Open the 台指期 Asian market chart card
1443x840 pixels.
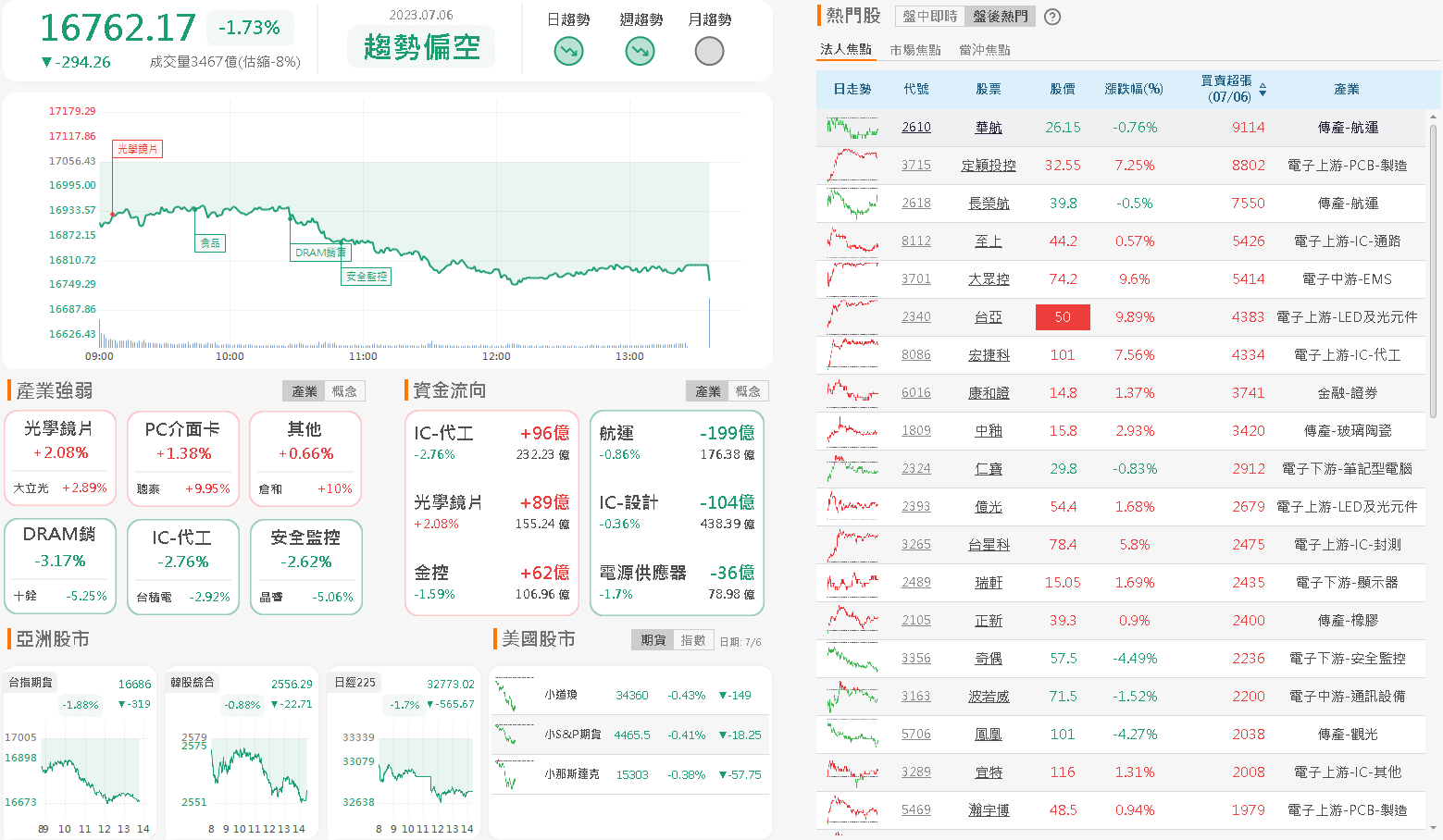tap(81, 752)
